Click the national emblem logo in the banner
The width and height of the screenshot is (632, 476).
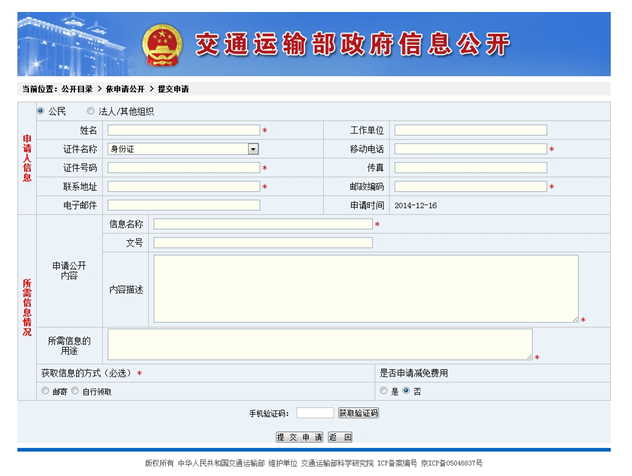tap(162, 45)
